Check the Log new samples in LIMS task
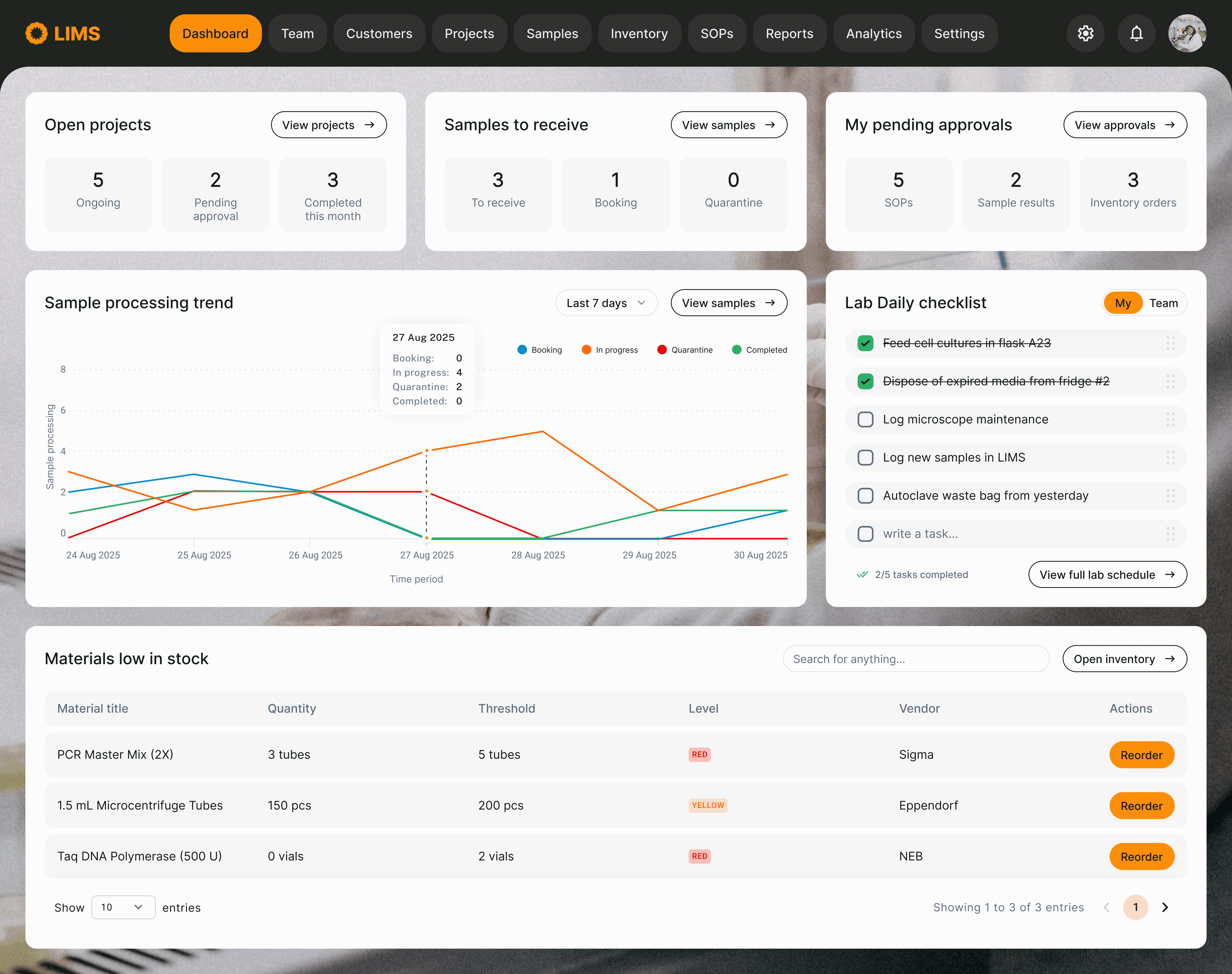 tap(865, 457)
